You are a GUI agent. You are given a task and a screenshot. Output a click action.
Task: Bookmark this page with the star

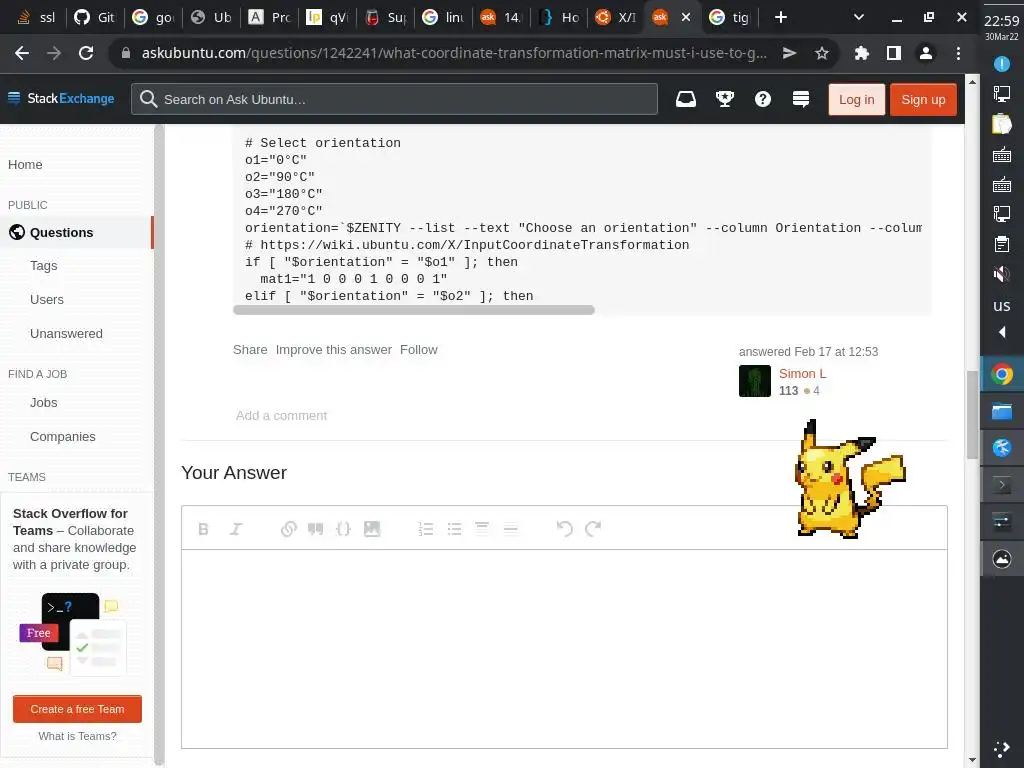click(x=822, y=53)
